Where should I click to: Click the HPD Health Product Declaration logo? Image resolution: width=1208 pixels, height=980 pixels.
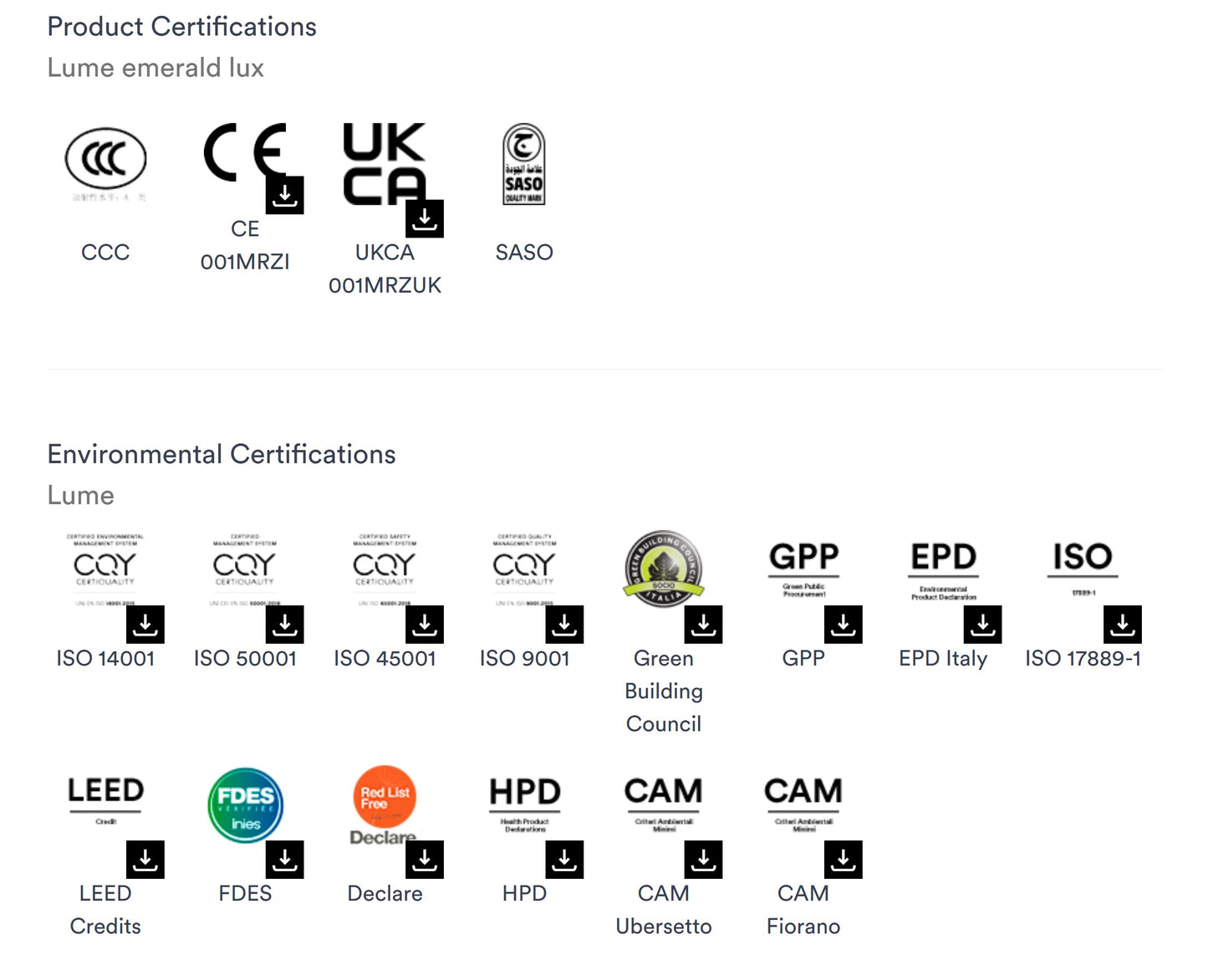(x=524, y=804)
